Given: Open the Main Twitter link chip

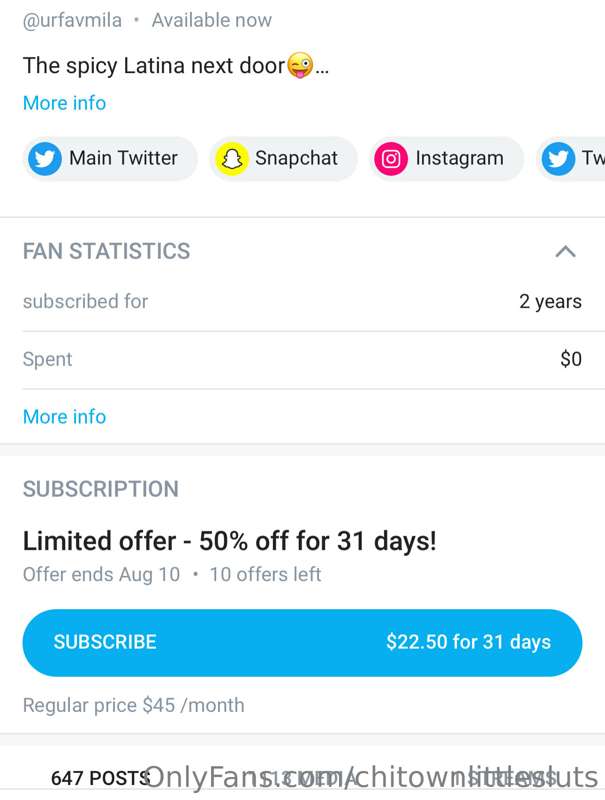Looking at the screenshot, I should (x=110, y=159).
